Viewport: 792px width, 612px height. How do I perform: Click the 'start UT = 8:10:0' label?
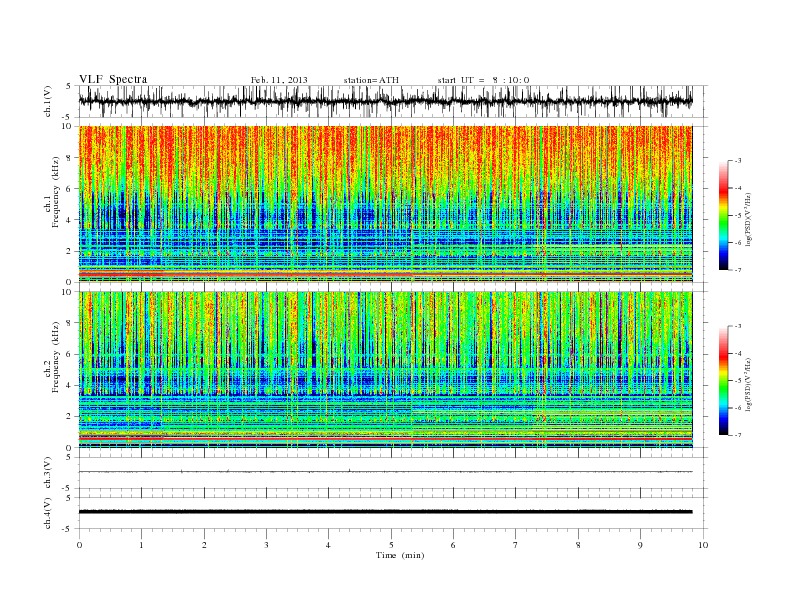pos(483,80)
